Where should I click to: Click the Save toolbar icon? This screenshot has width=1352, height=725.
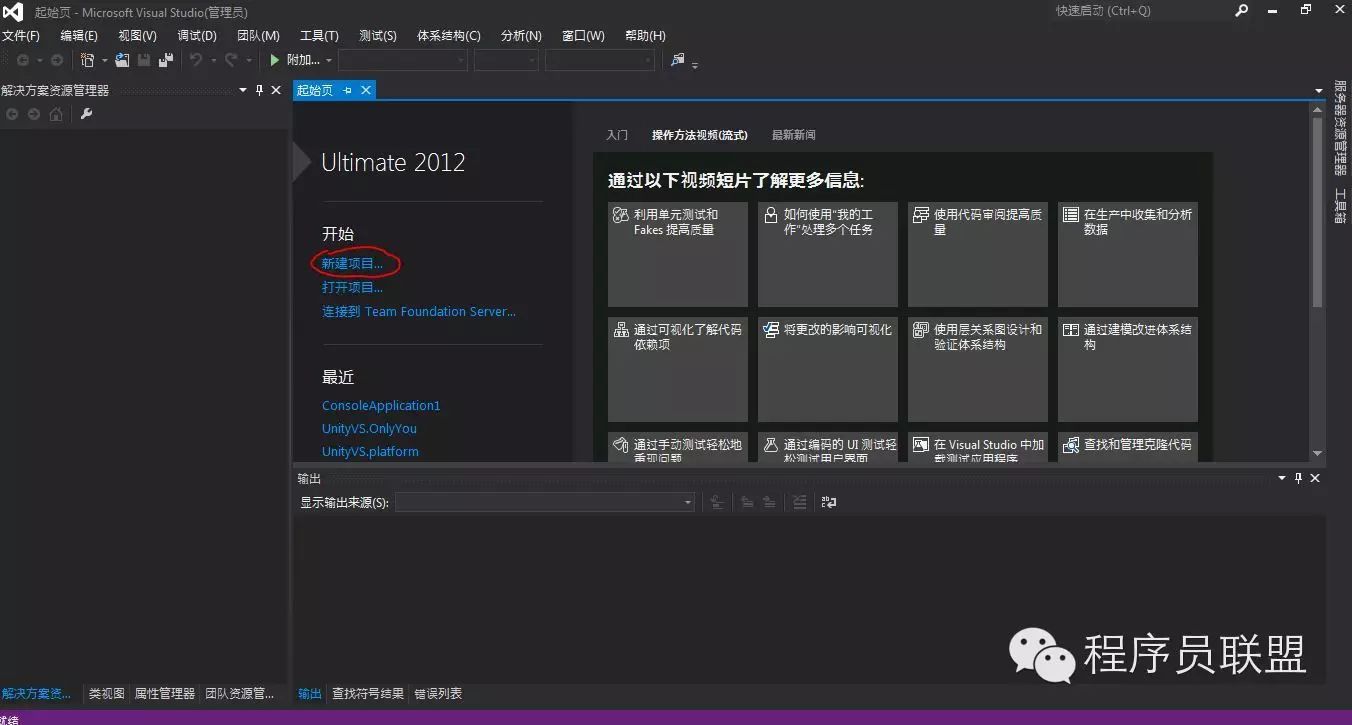point(144,60)
